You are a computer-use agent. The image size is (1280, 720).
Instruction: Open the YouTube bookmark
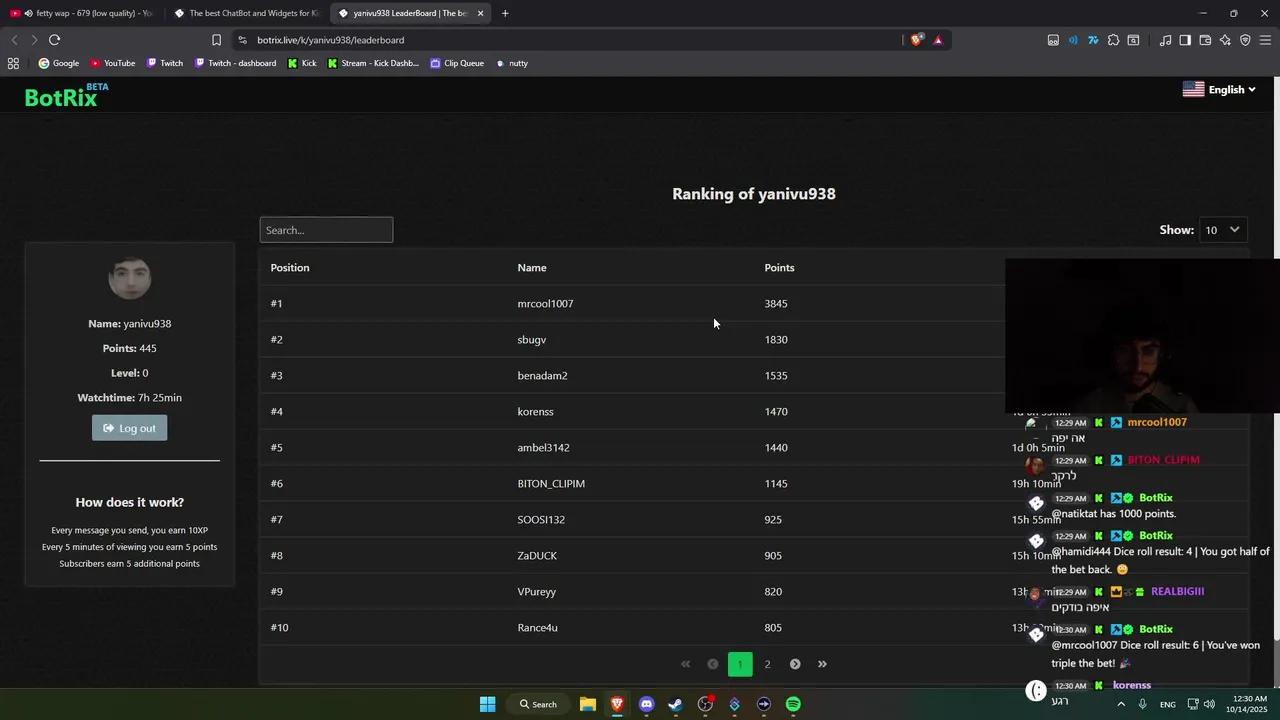[x=113, y=63]
